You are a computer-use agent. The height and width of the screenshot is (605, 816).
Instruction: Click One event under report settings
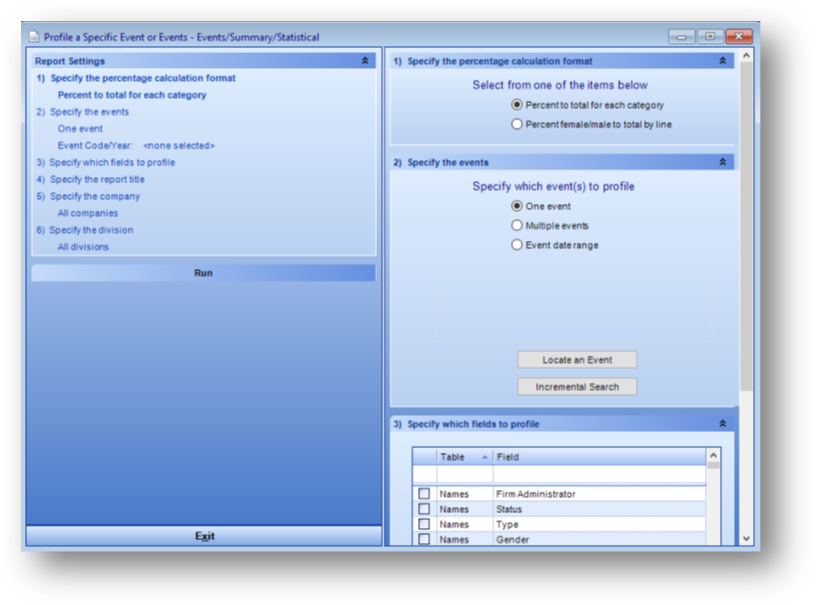pyautogui.click(x=80, y=128)
